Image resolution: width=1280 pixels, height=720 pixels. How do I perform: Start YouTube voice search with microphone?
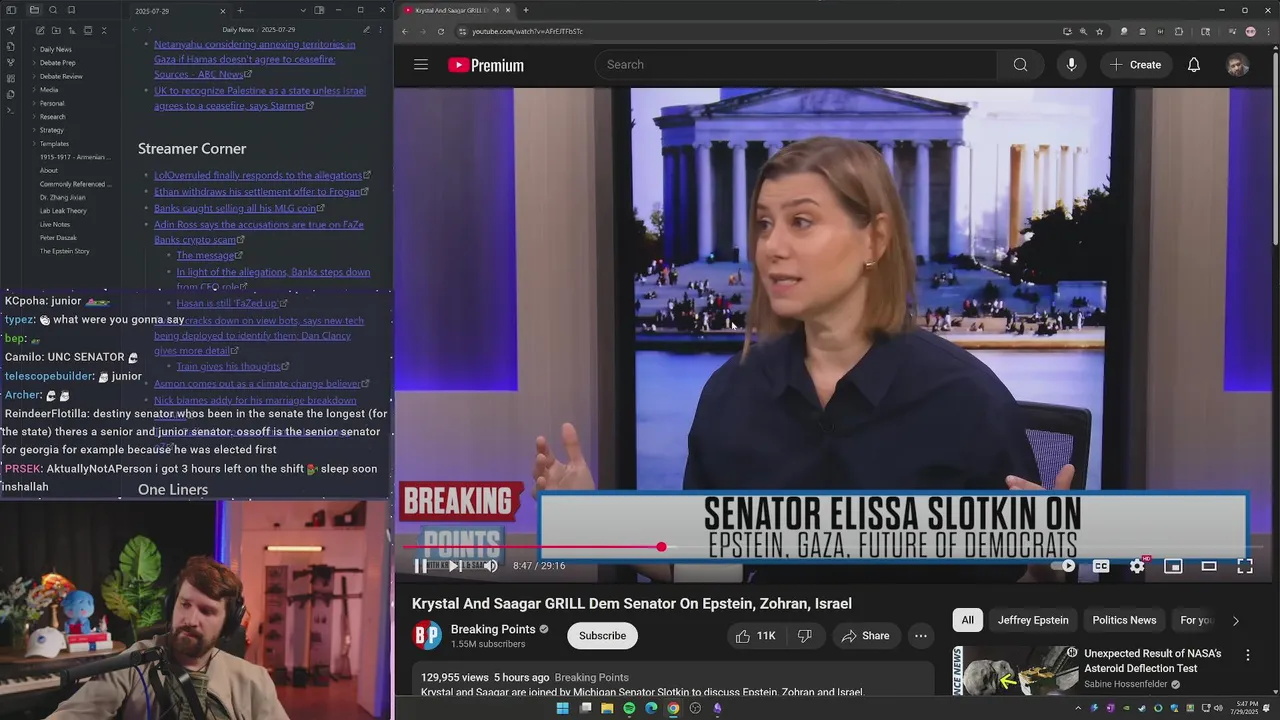coord(1071,65)
